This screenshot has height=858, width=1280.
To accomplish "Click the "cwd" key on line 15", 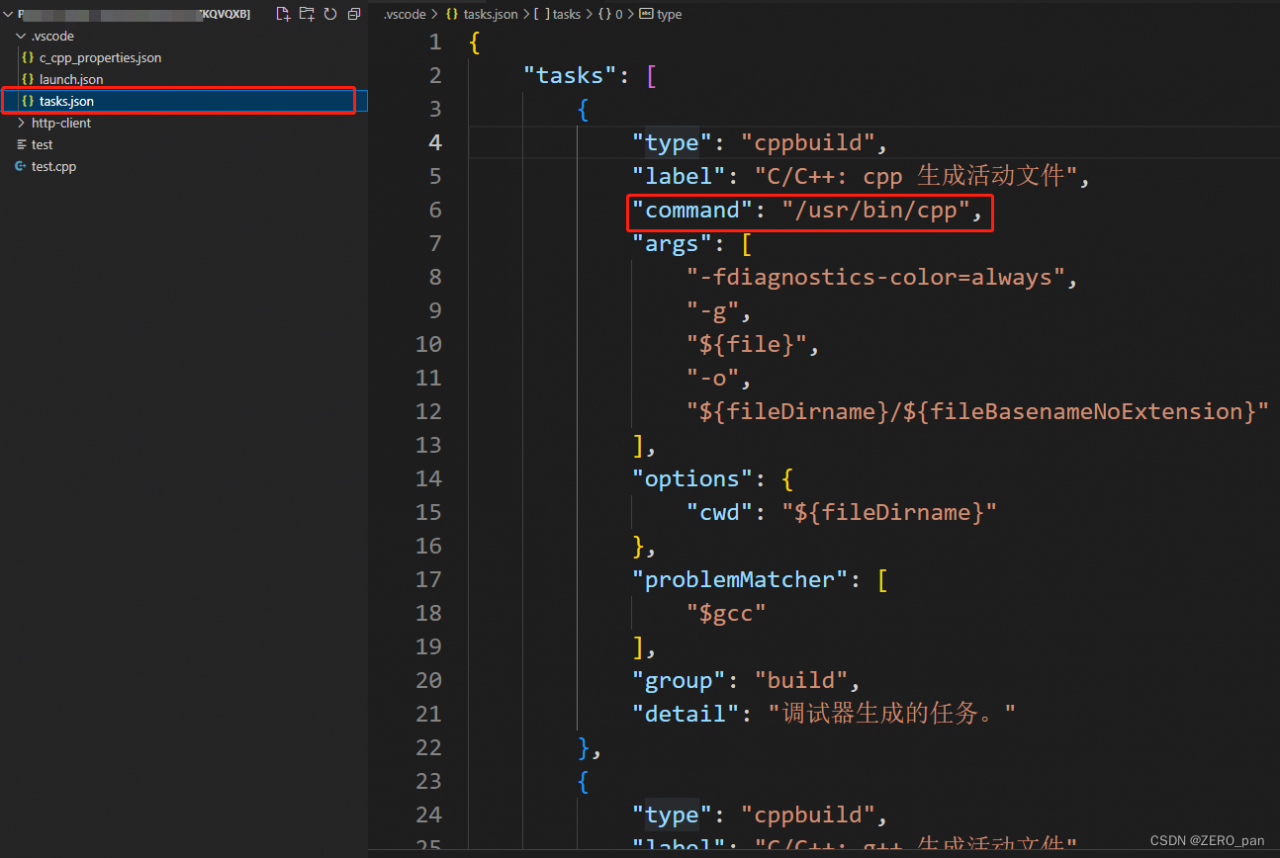I will (719, 513).
